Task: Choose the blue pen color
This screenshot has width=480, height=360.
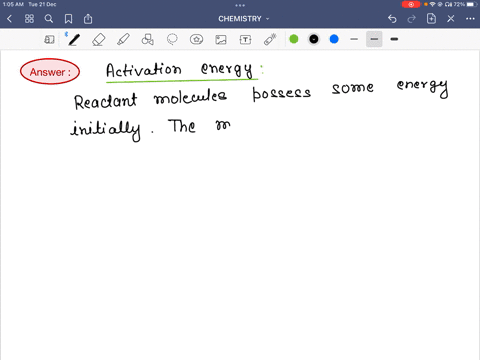Action: tap(334, 39)
